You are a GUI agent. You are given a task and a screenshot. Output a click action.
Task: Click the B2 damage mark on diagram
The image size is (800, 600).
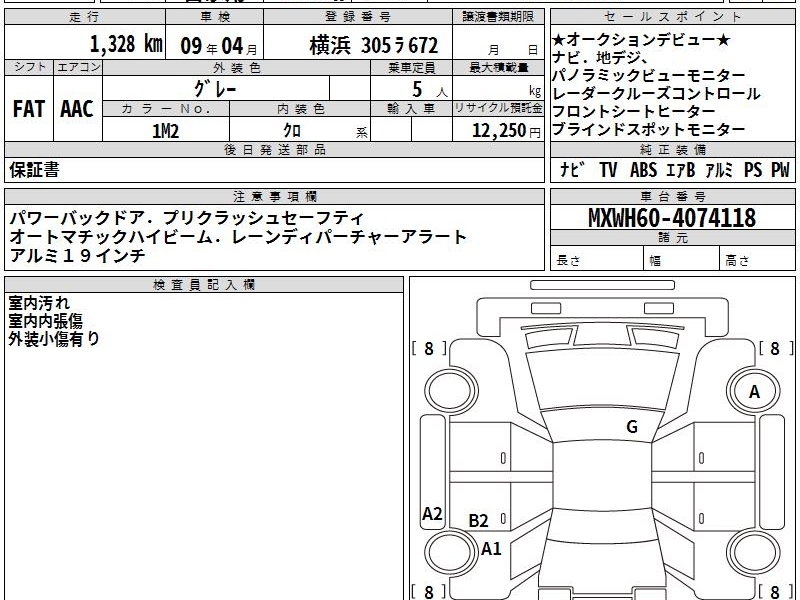[x=478, y=520]
